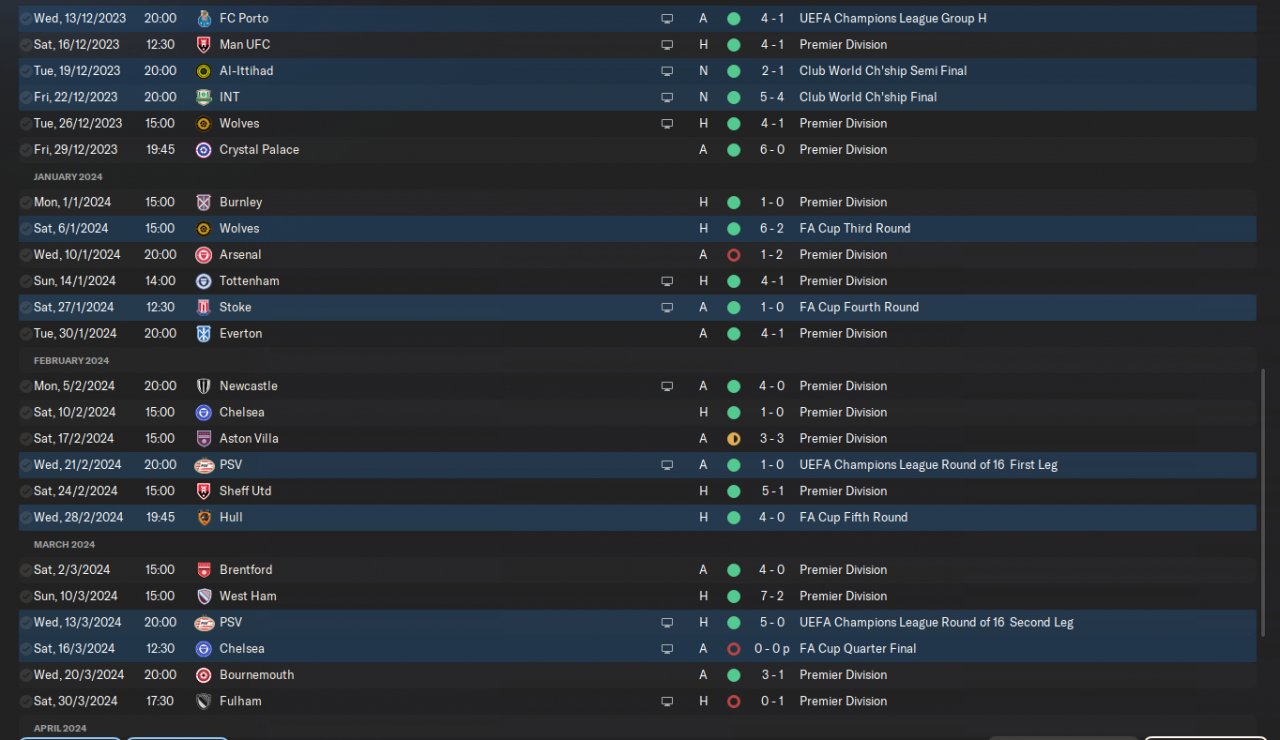This screenshot has height=740, width=1280.
Task: Click the Newcastle club badge
Action: 203,386
